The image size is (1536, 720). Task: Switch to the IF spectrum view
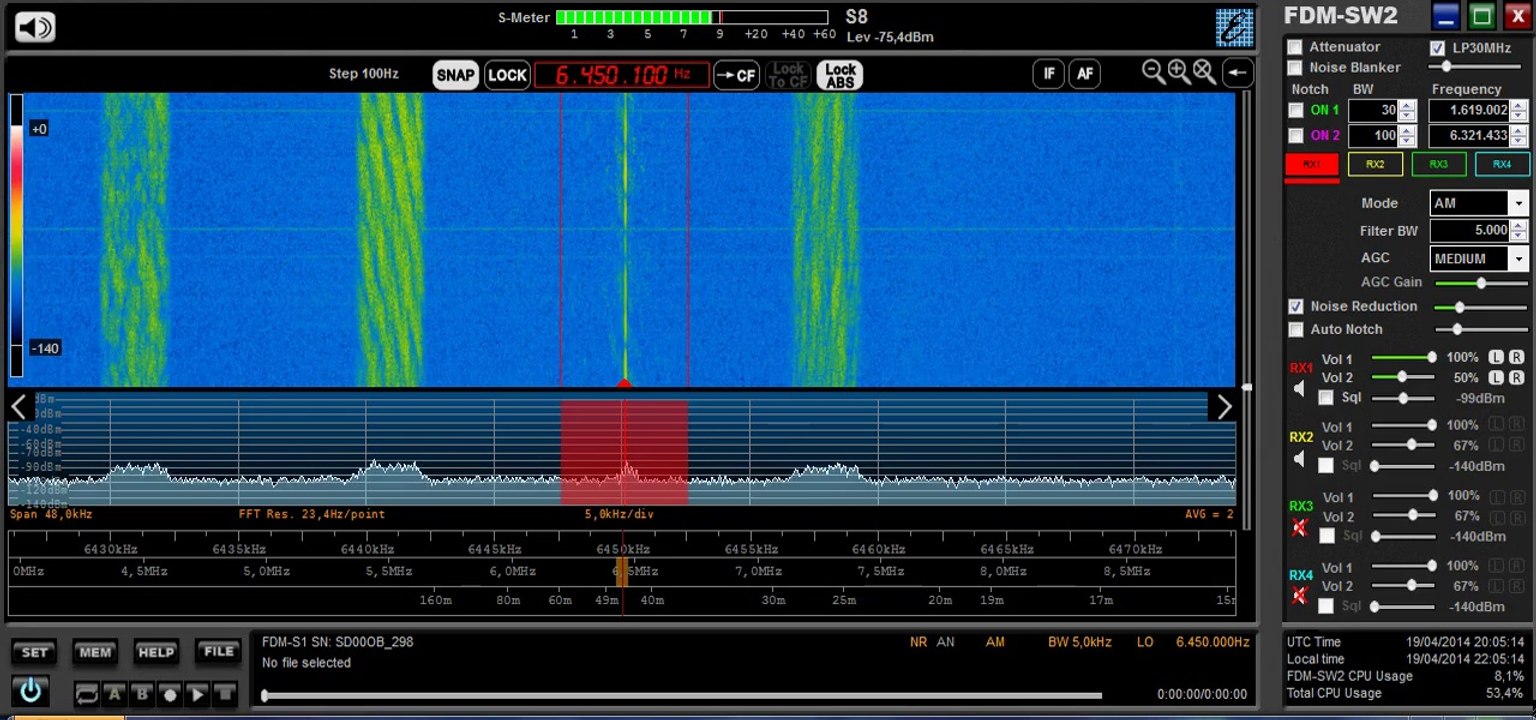[x=1049, y=74]
